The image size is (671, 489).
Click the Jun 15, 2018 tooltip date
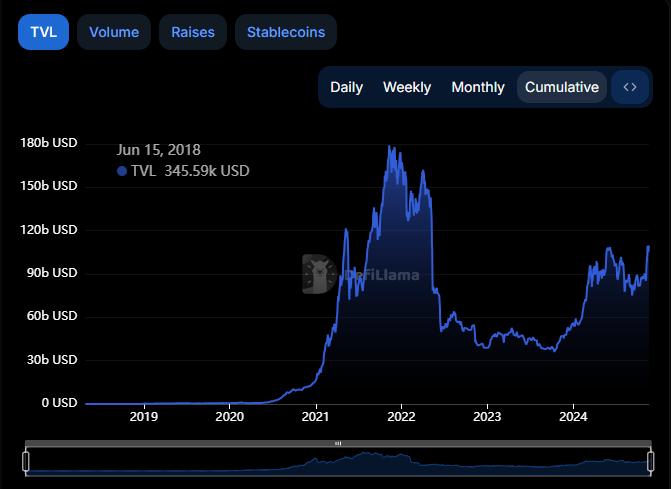pyautogui.click(x=159, y=150)
